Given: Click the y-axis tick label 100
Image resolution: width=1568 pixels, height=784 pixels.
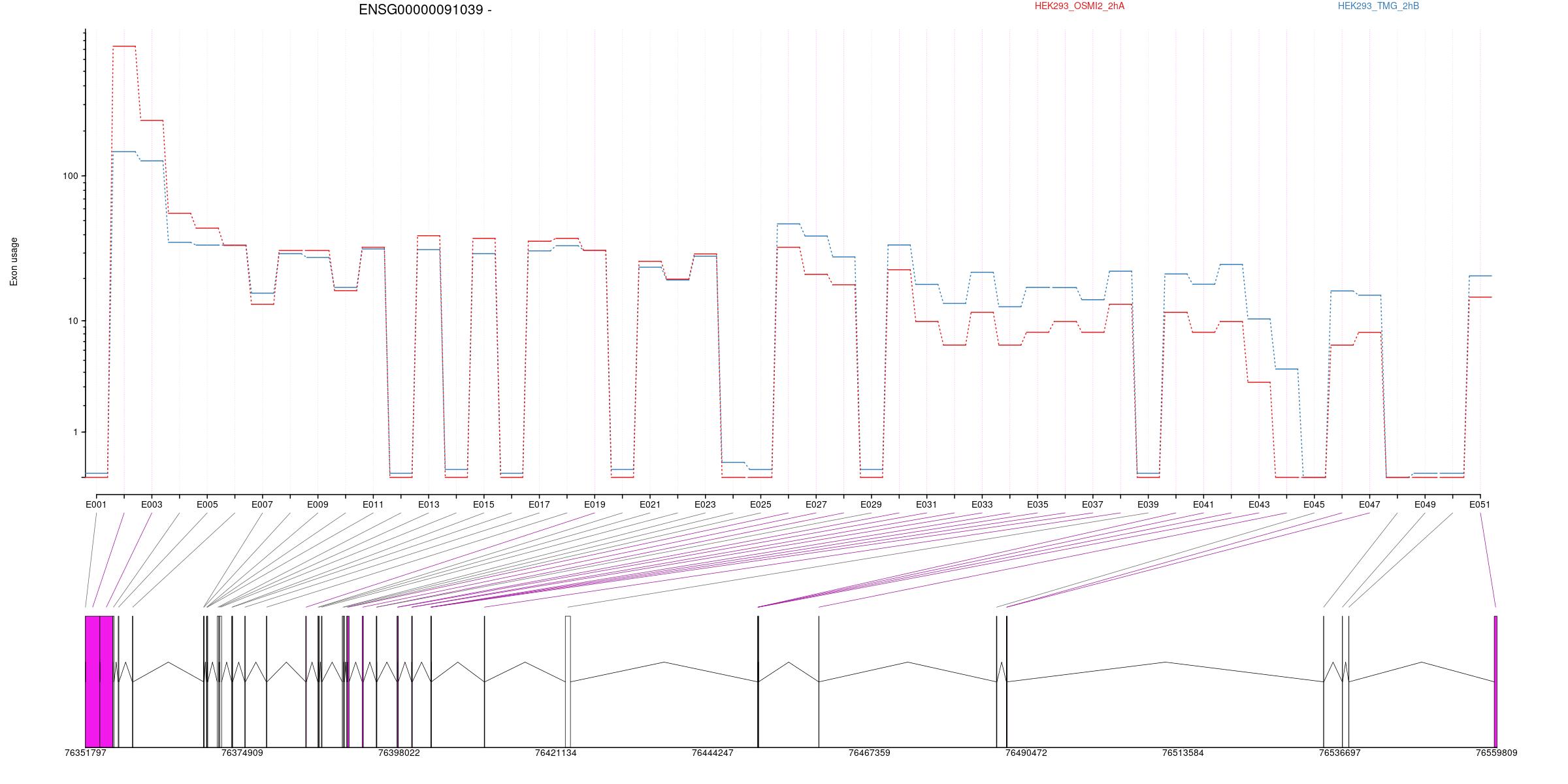Looking at the screenshot, I should click(70, 176).
